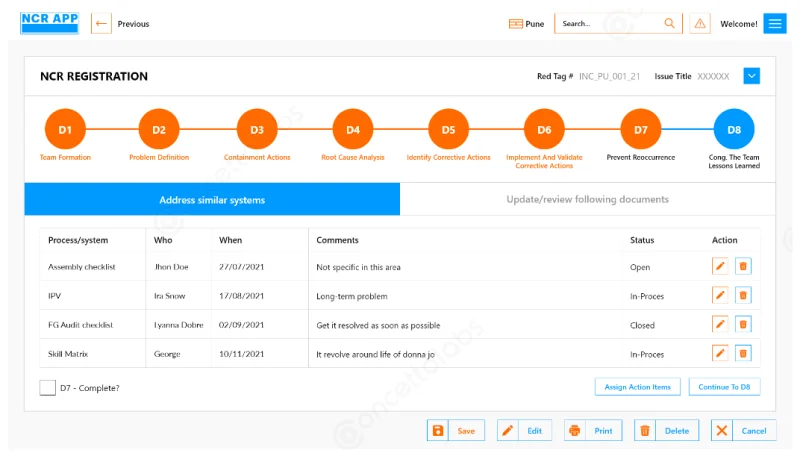This screenshot has height=457, width=800.
Task: Expand the blue dropdown beside Issue Title
Action: click(752, 76)
